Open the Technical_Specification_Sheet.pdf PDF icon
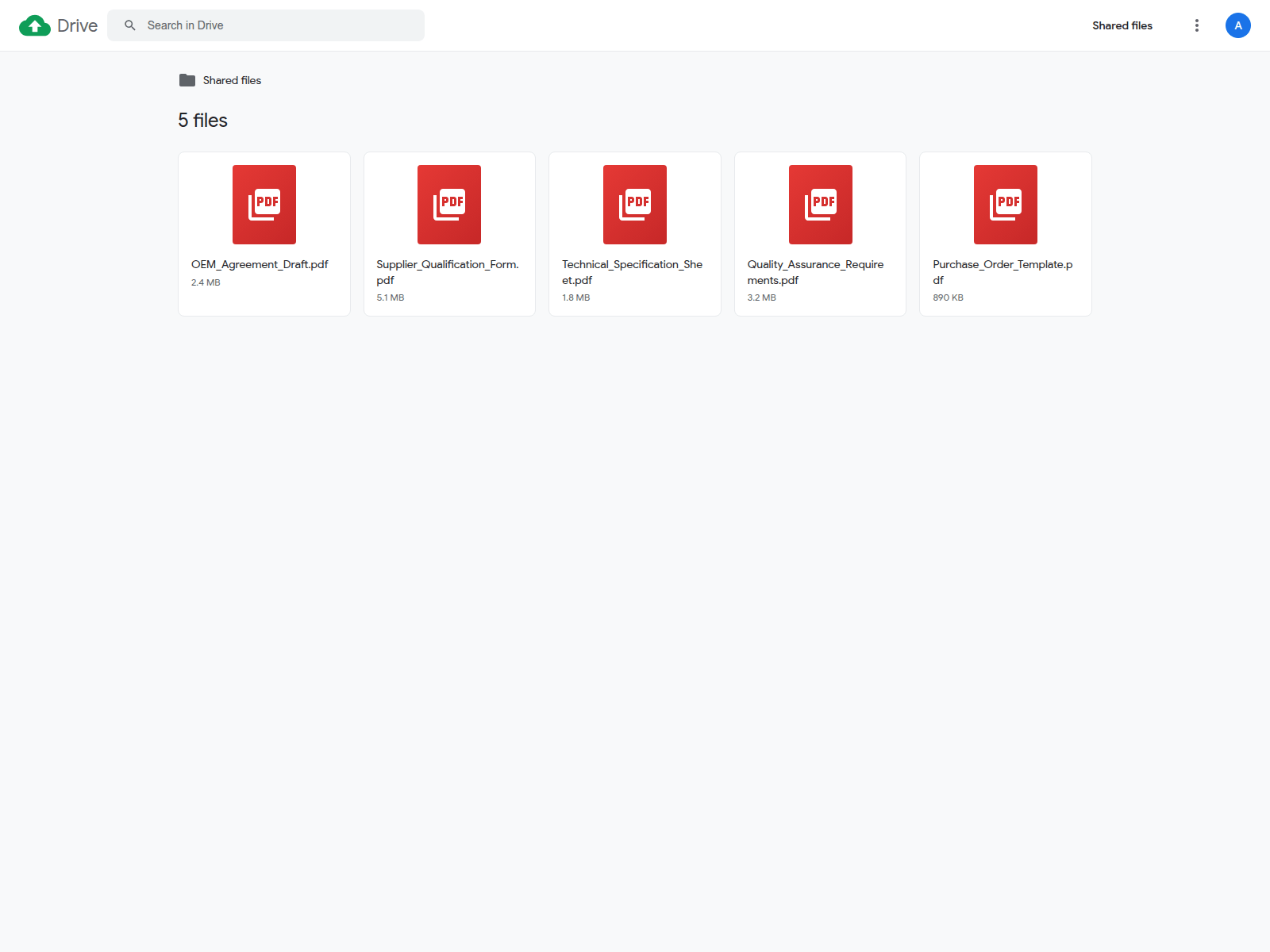1270x952 pixels. point(635,205)
